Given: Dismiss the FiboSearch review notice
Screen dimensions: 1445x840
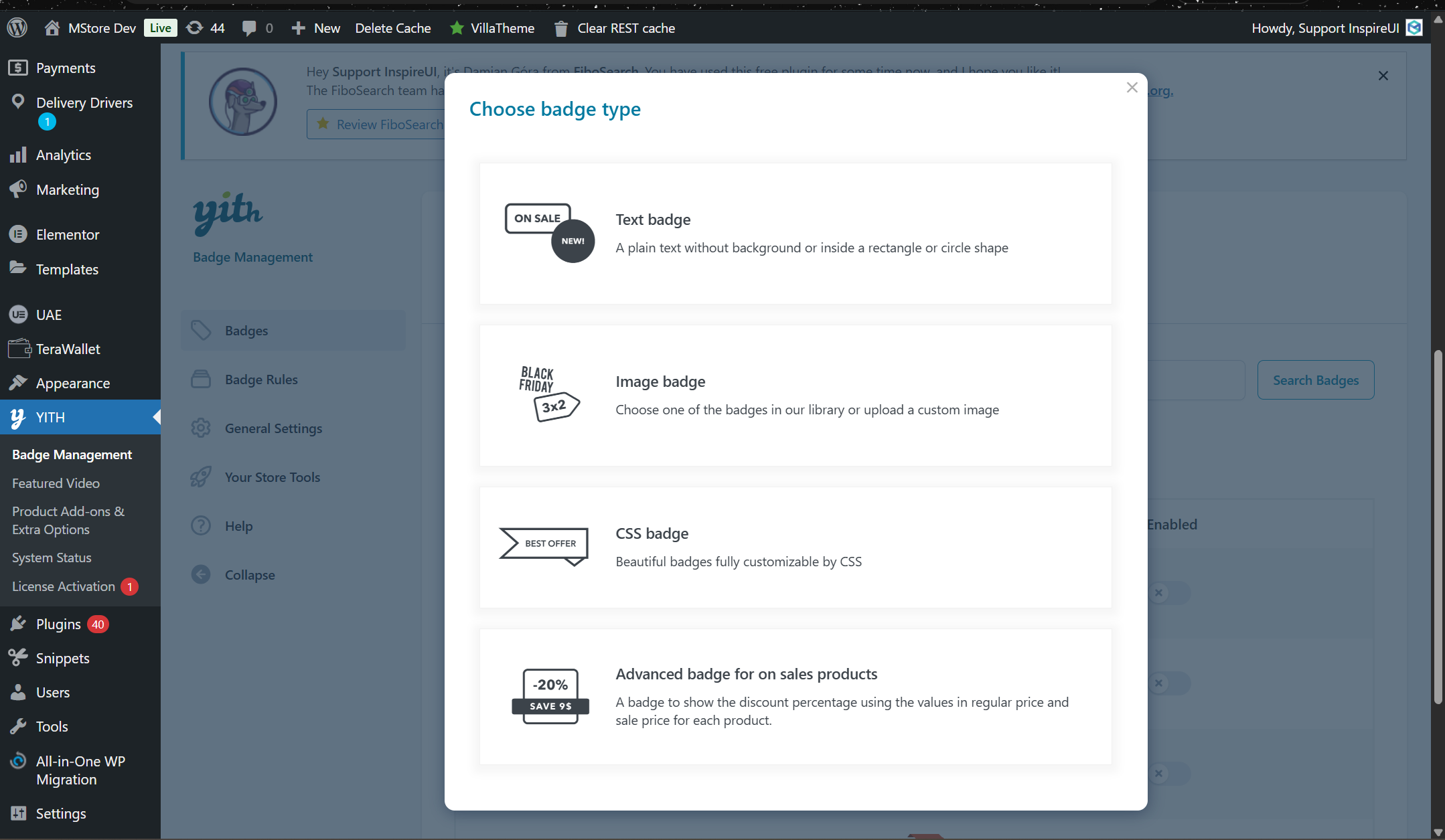Looking at the screenshot, I should click(x=1383, y=76).
